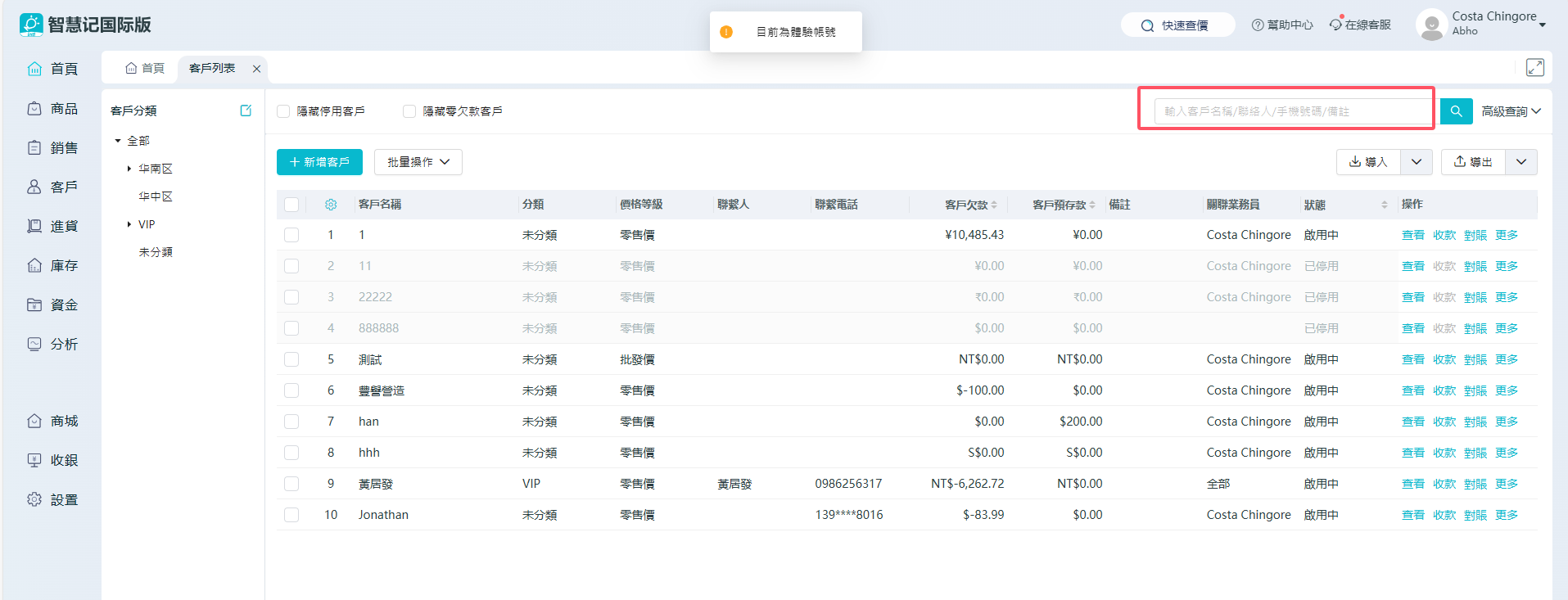Viewport: 1568px width, 600px height.
Task: Click the teal search magnifier button
Action: [x=1456, y=111]
